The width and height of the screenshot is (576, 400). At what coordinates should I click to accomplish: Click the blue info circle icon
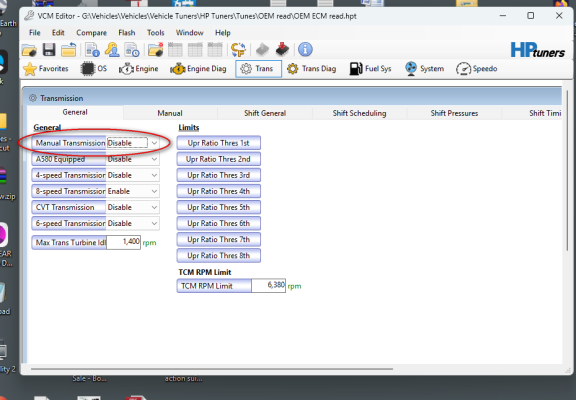[305, 49]
